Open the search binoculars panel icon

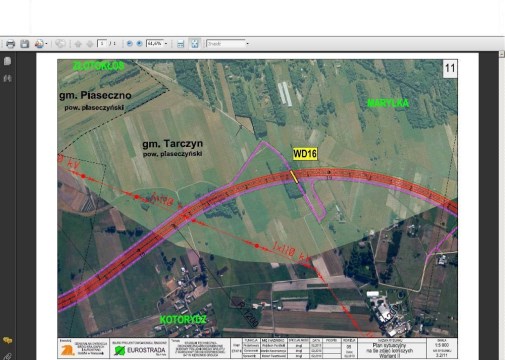click(x=7, y=78)
